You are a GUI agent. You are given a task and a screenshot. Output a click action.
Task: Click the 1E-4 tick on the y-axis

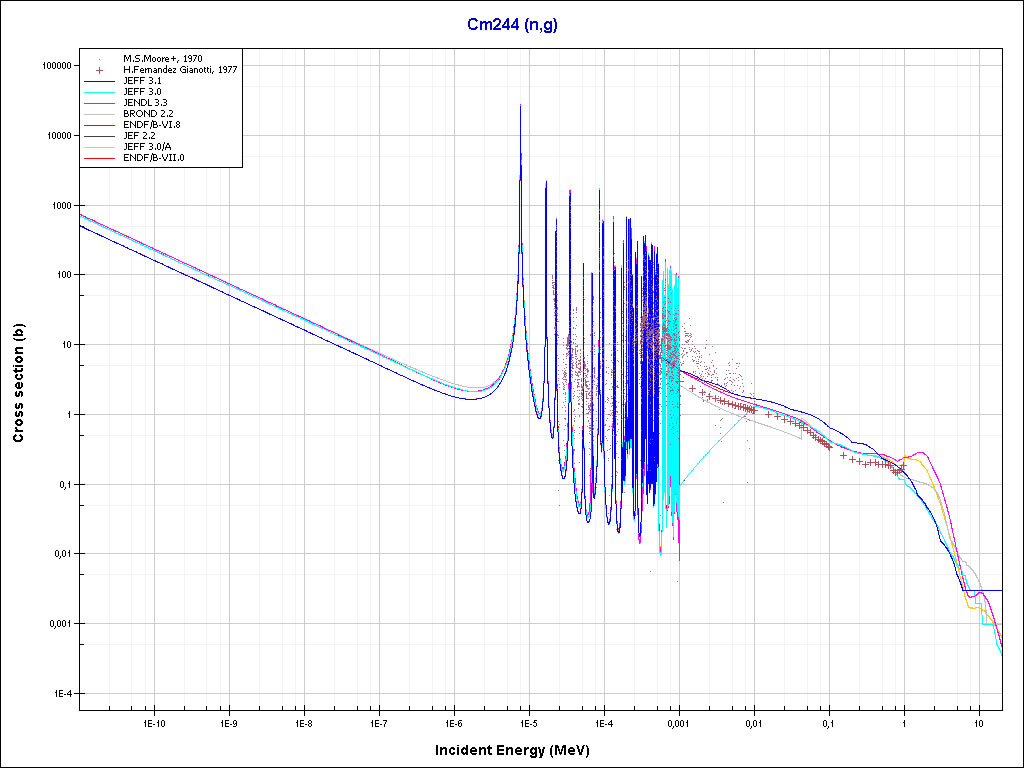point(62,694)
